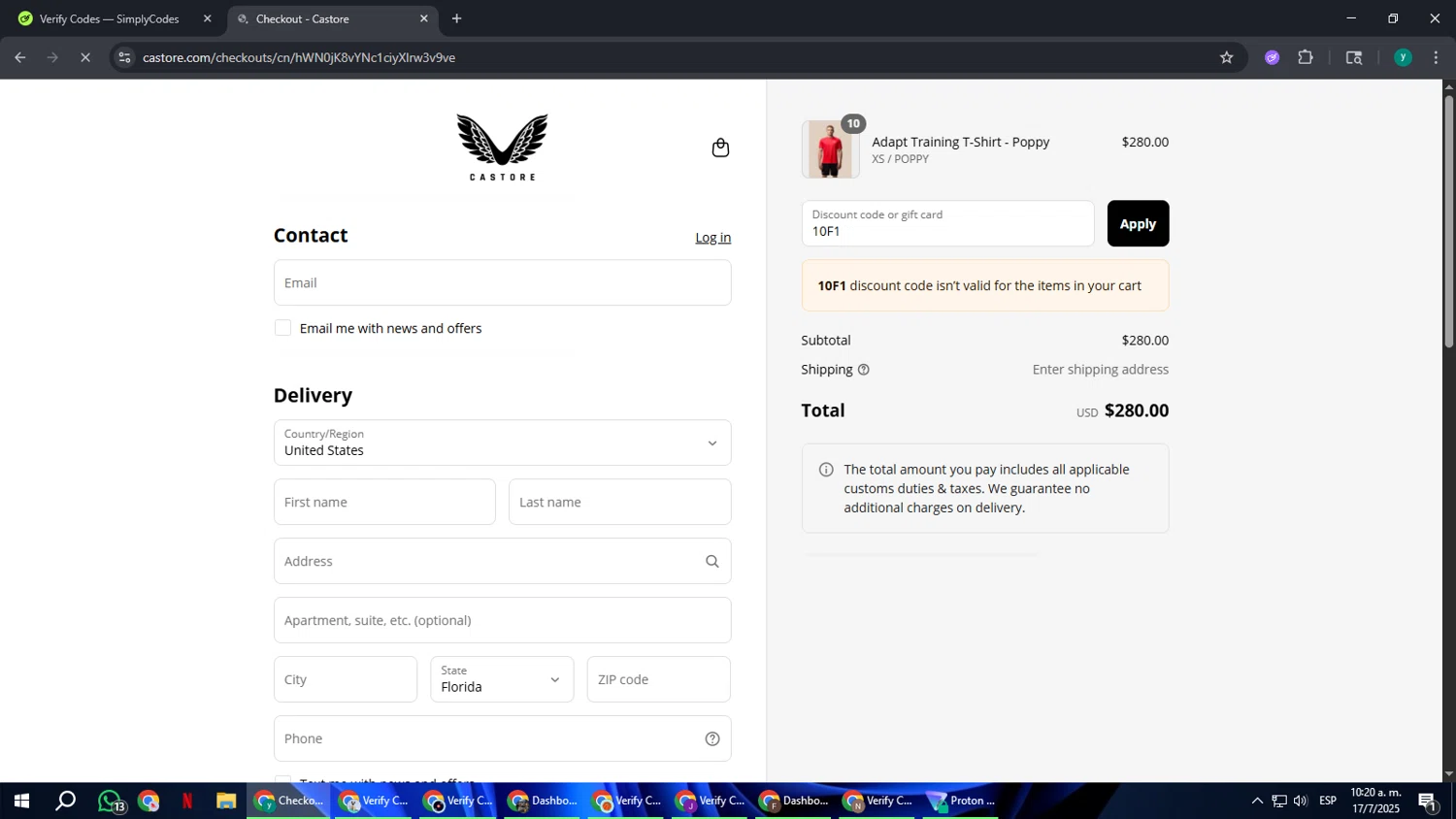Switch to Checkout Chrome window in taskbar
1456x819 pixels.
289,802
